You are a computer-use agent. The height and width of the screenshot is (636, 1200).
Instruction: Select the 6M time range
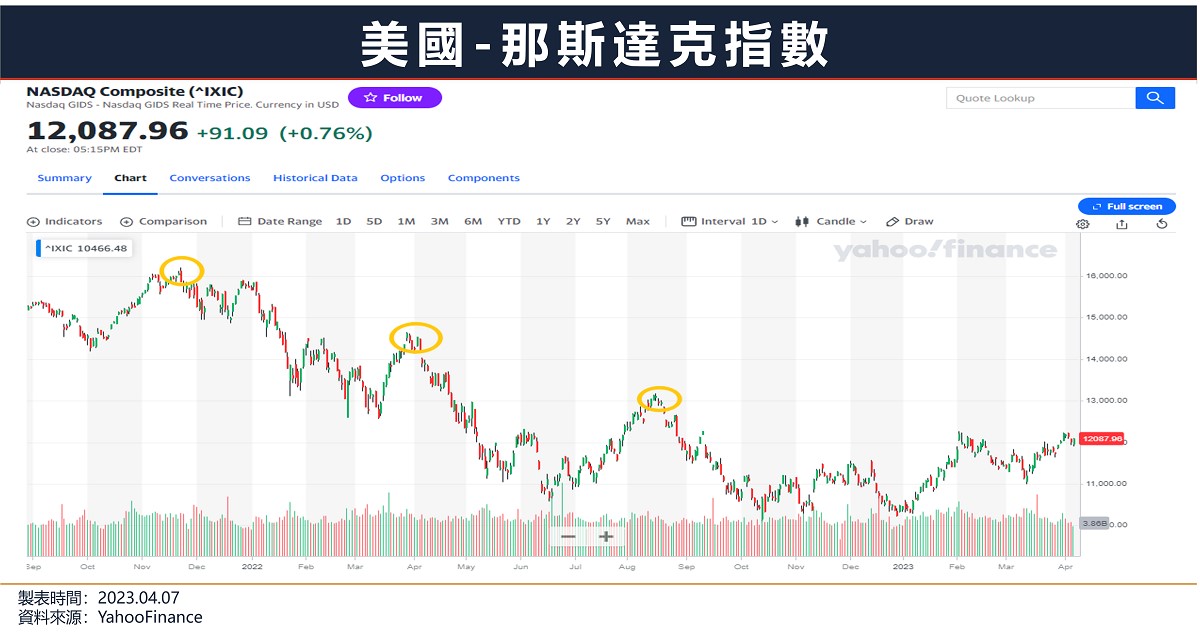[473, 222]
